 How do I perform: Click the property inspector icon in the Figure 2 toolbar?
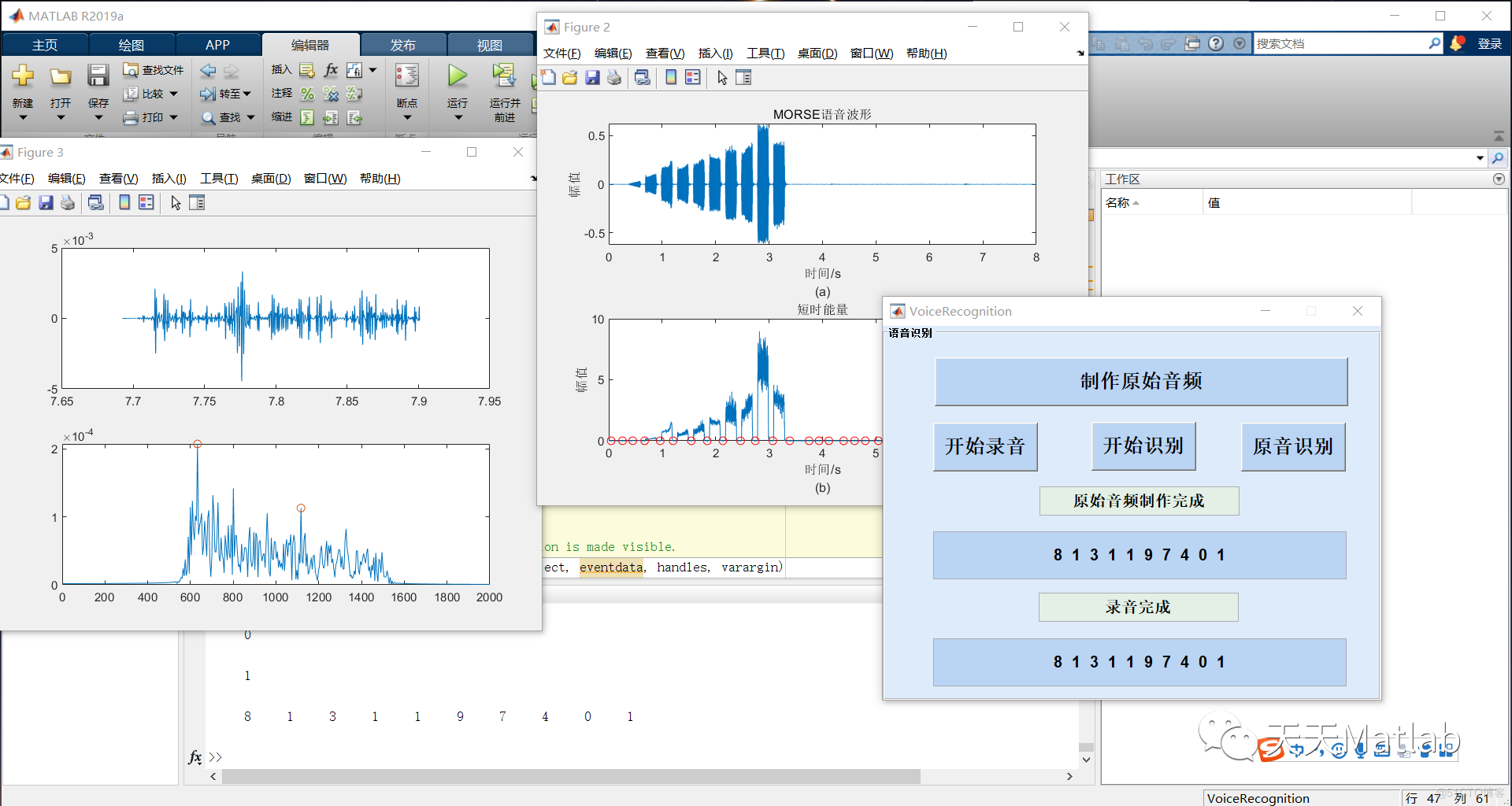coord(744,77)
